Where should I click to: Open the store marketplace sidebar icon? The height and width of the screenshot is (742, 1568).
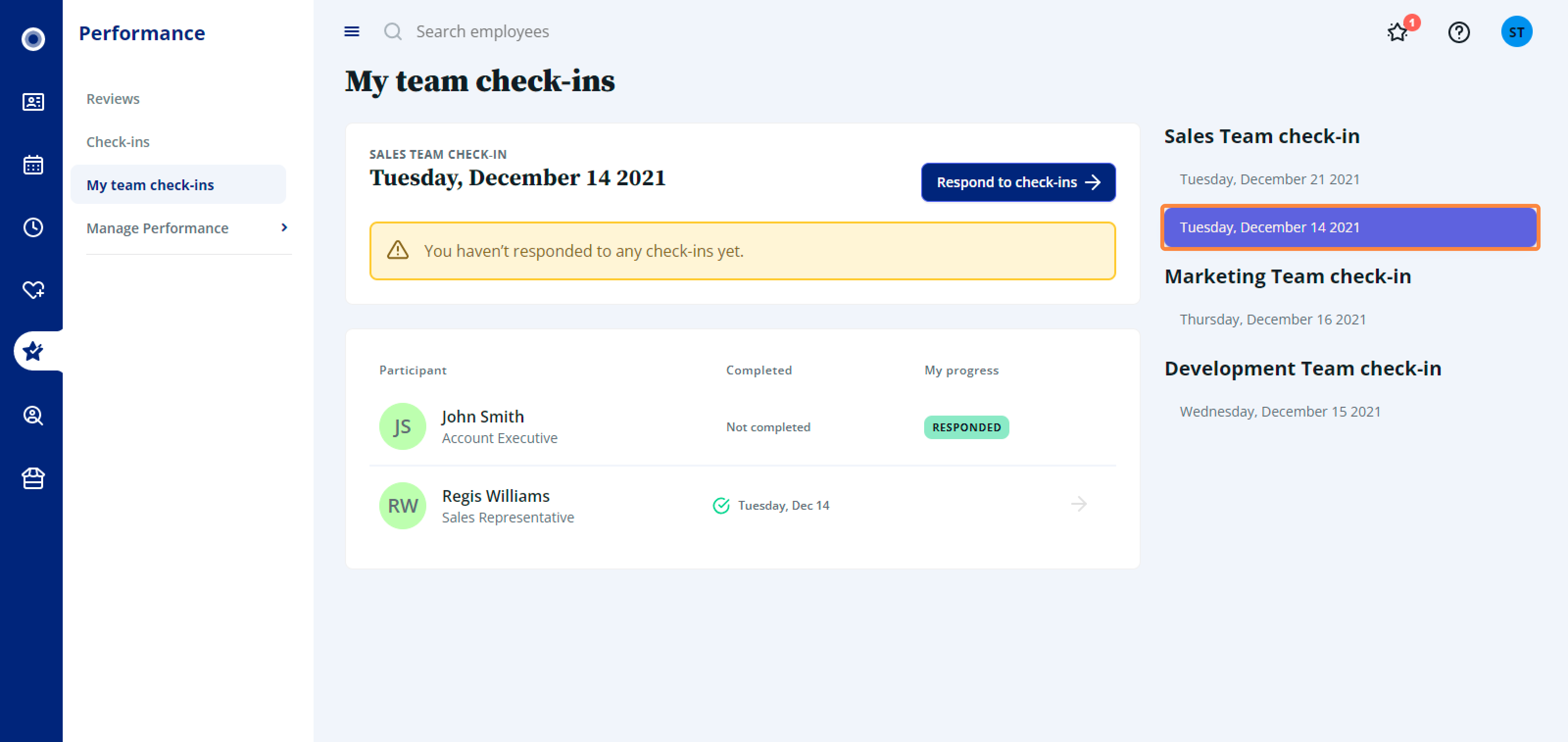[33, 478]
